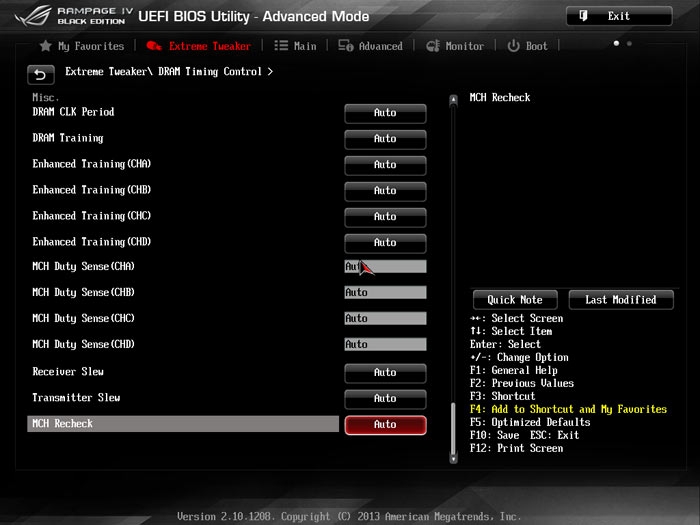Click the settings list vertical scrollbar

[x=453, y=430]
